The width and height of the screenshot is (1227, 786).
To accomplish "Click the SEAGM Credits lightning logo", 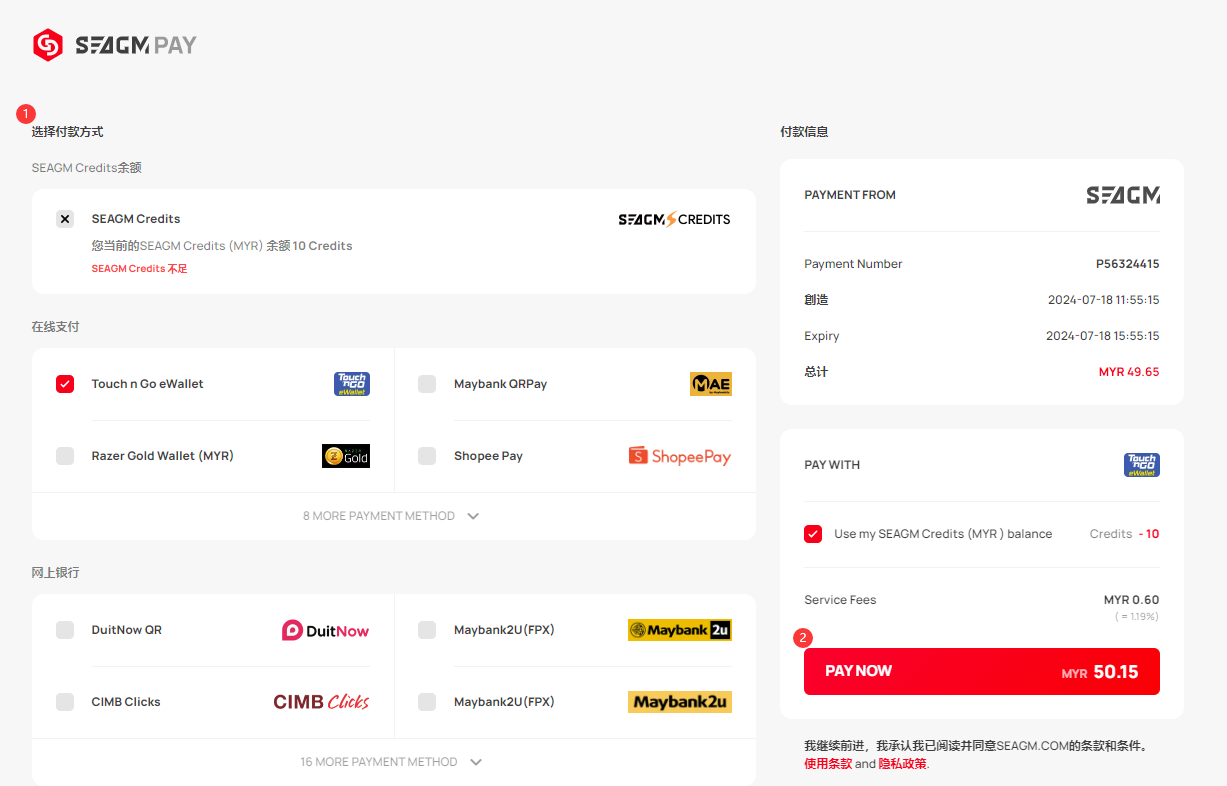I will pyautogui.click(x=674, y=219).
